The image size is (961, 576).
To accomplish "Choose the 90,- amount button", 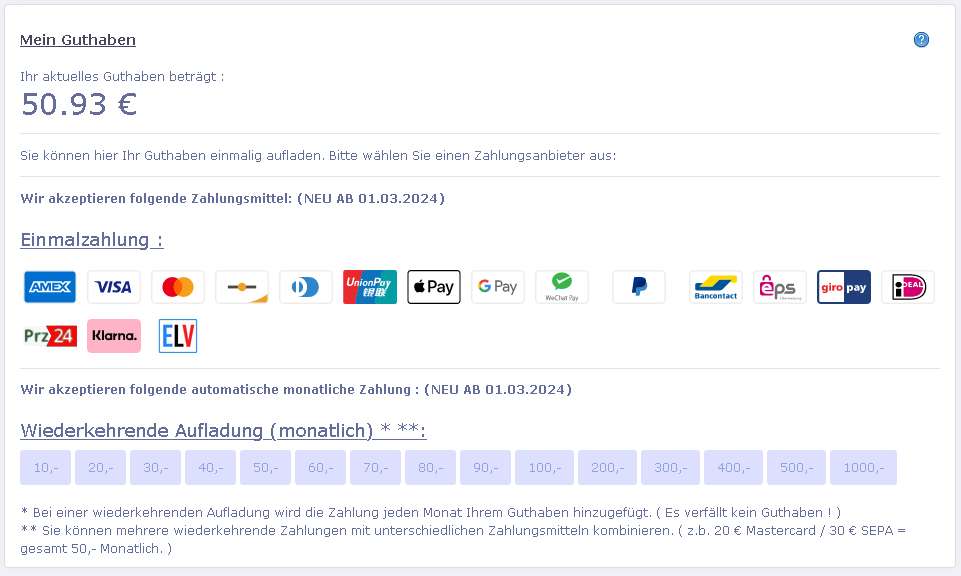I will [485, 468].
